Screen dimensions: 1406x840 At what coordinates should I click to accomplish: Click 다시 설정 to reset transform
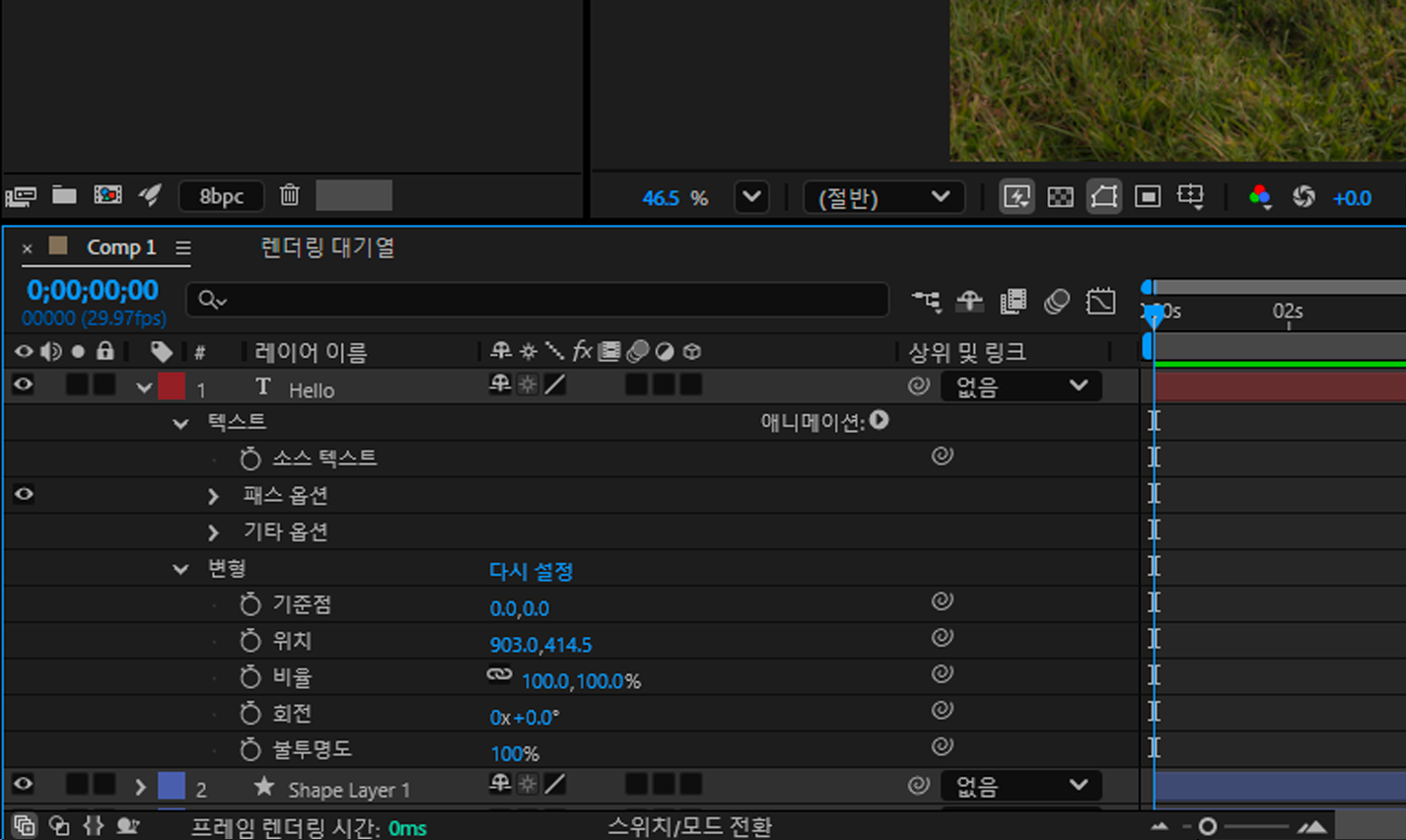[530, 571]
